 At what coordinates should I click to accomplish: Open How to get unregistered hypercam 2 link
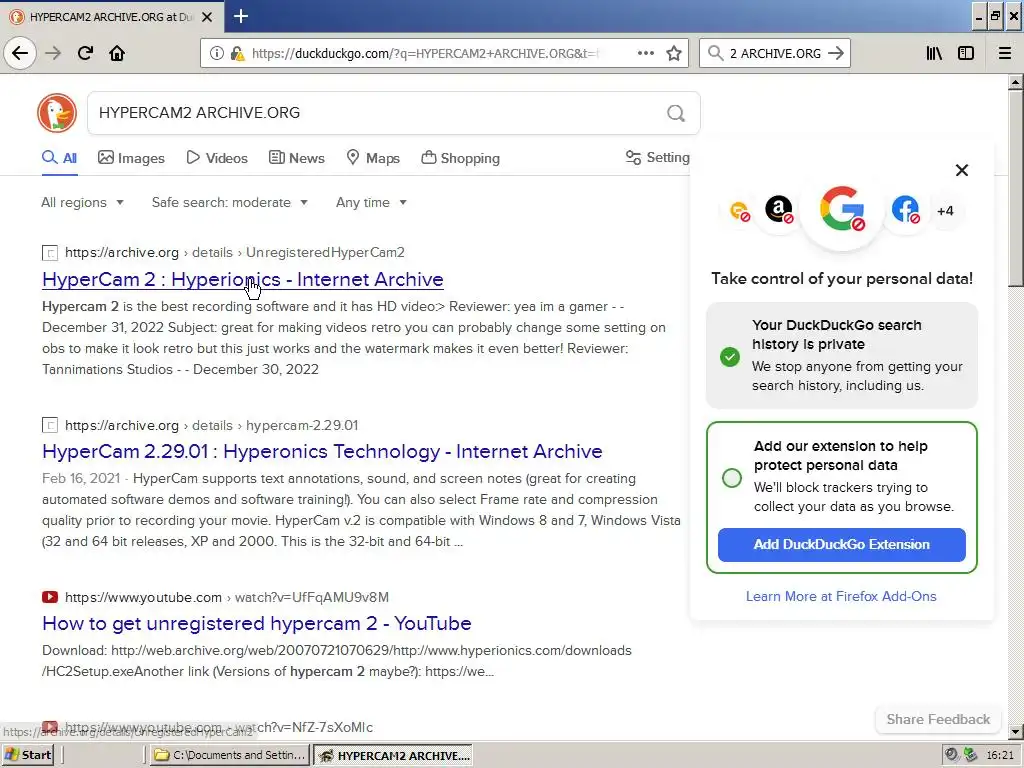(x=257, y=623)
